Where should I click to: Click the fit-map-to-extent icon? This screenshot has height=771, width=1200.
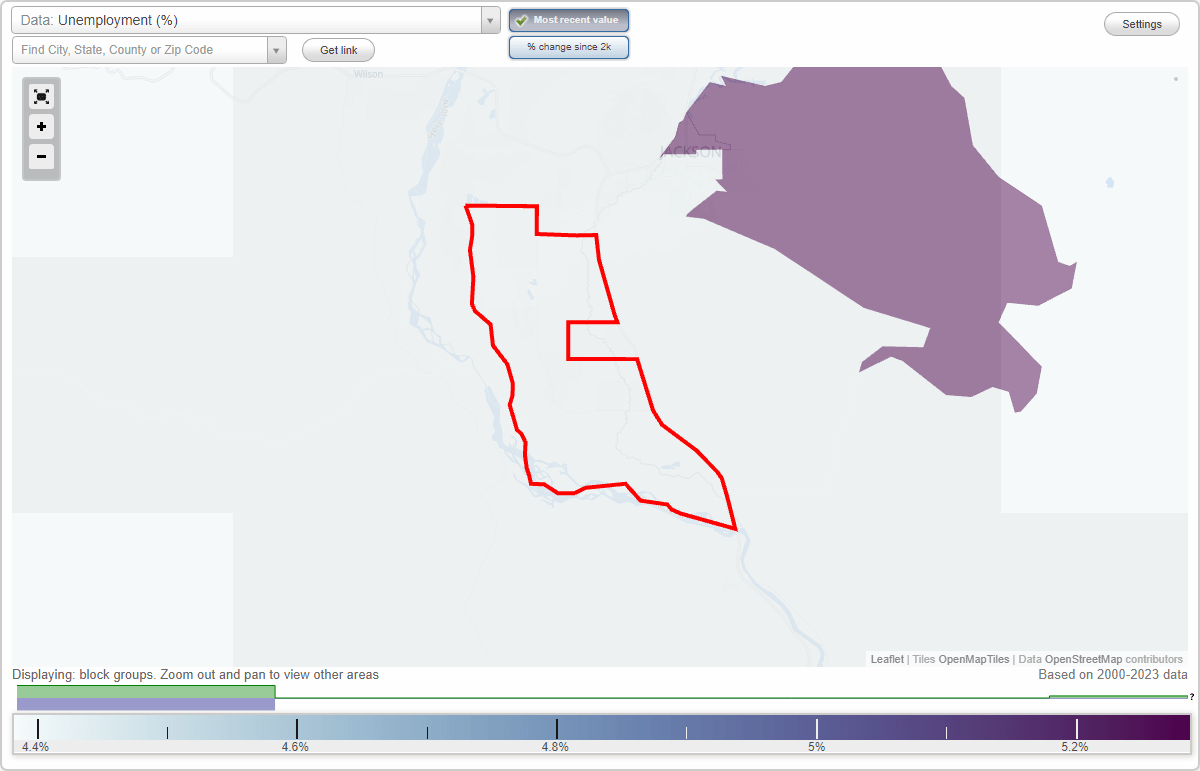coord(41,96)
